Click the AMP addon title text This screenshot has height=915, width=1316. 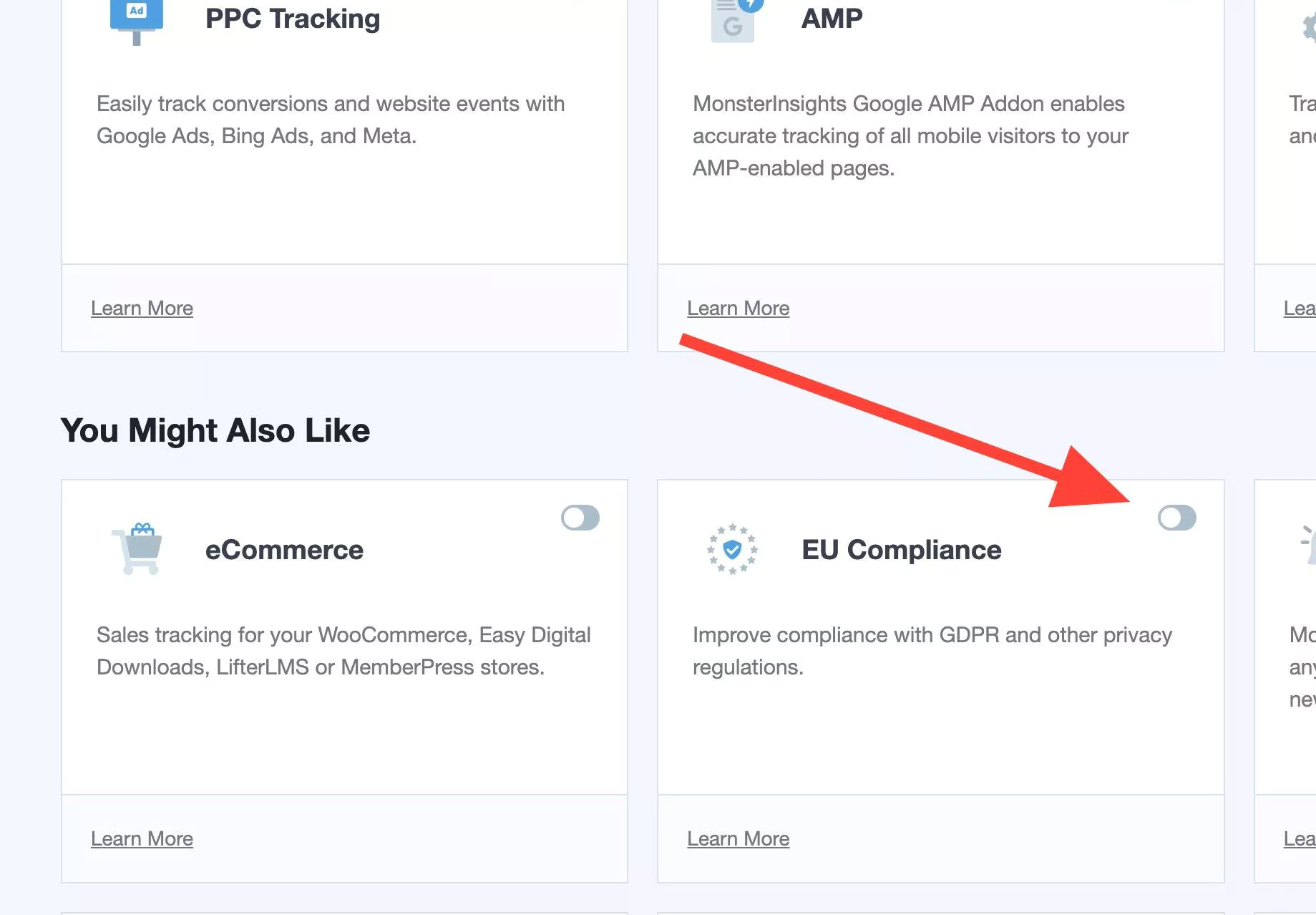tap(832, 19)
